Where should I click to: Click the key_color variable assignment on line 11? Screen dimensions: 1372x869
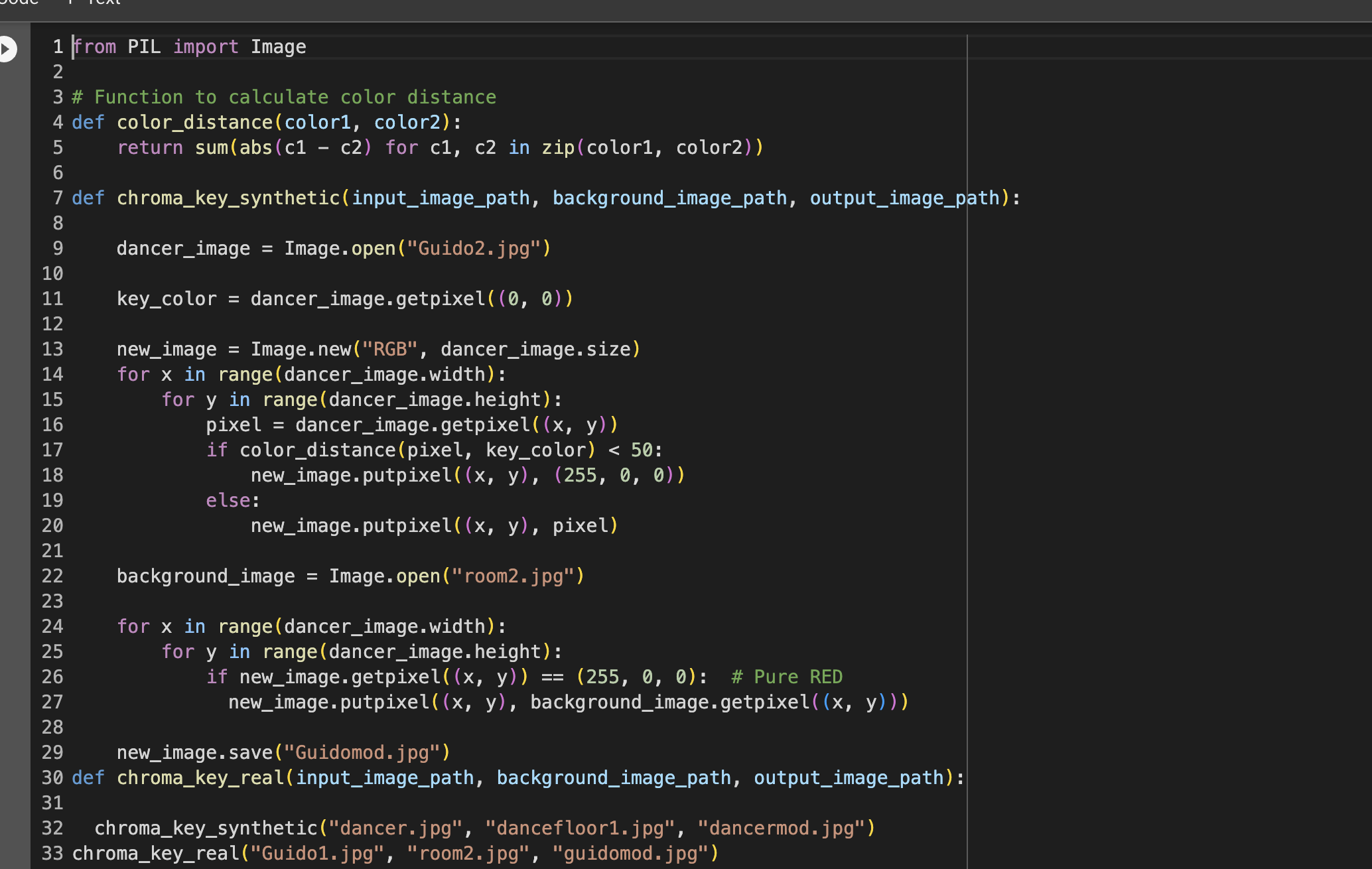(167, 299)
